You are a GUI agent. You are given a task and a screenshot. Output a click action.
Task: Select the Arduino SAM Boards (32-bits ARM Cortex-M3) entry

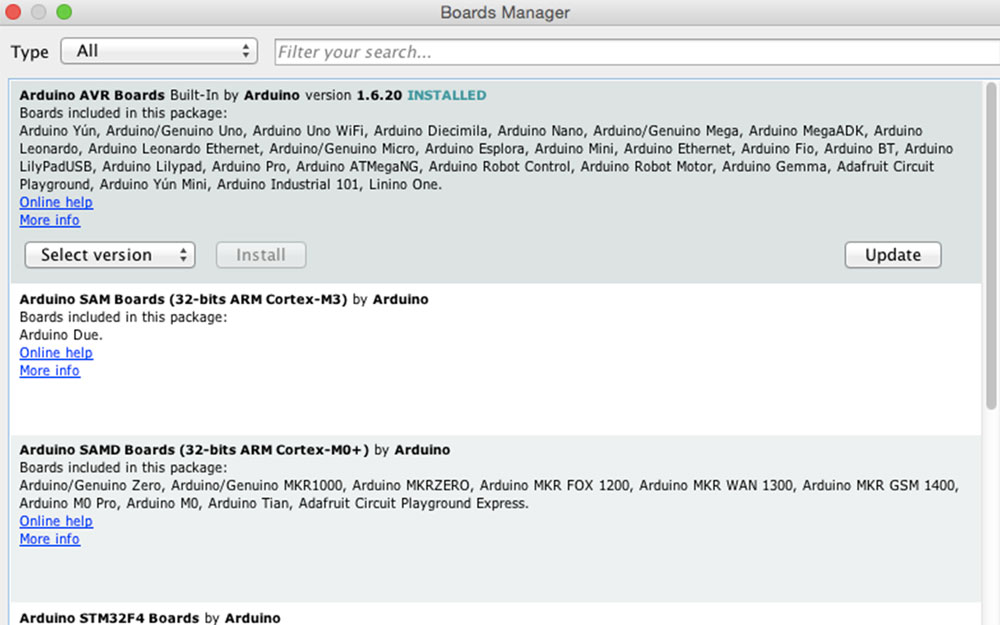[495, 359]
